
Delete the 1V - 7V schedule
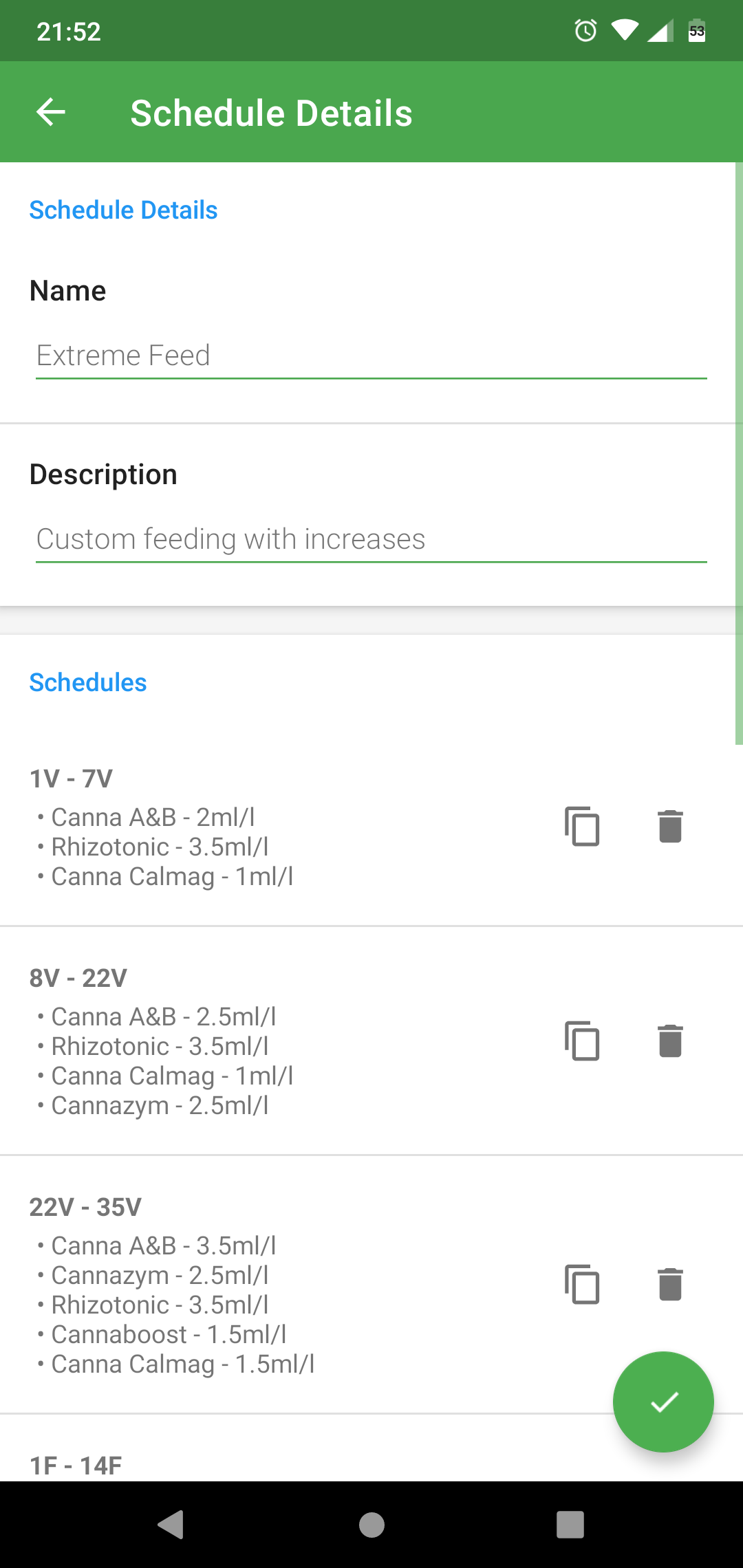point(670,826)
